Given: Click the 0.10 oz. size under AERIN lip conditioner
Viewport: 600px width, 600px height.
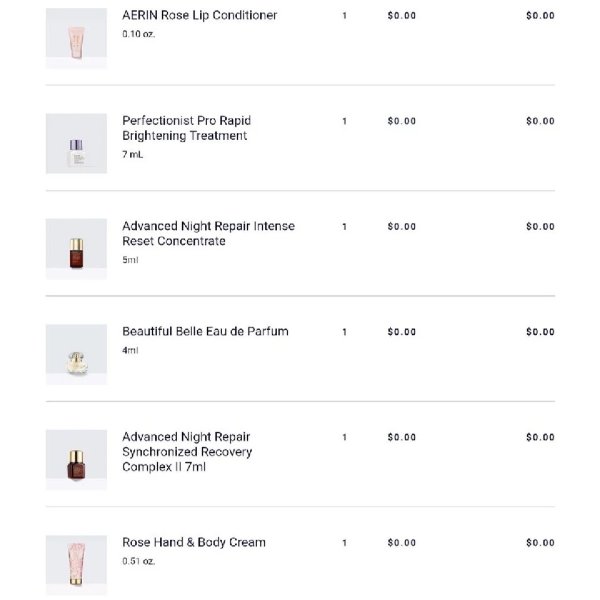Looking at the screenshot, I should [139, 34].
